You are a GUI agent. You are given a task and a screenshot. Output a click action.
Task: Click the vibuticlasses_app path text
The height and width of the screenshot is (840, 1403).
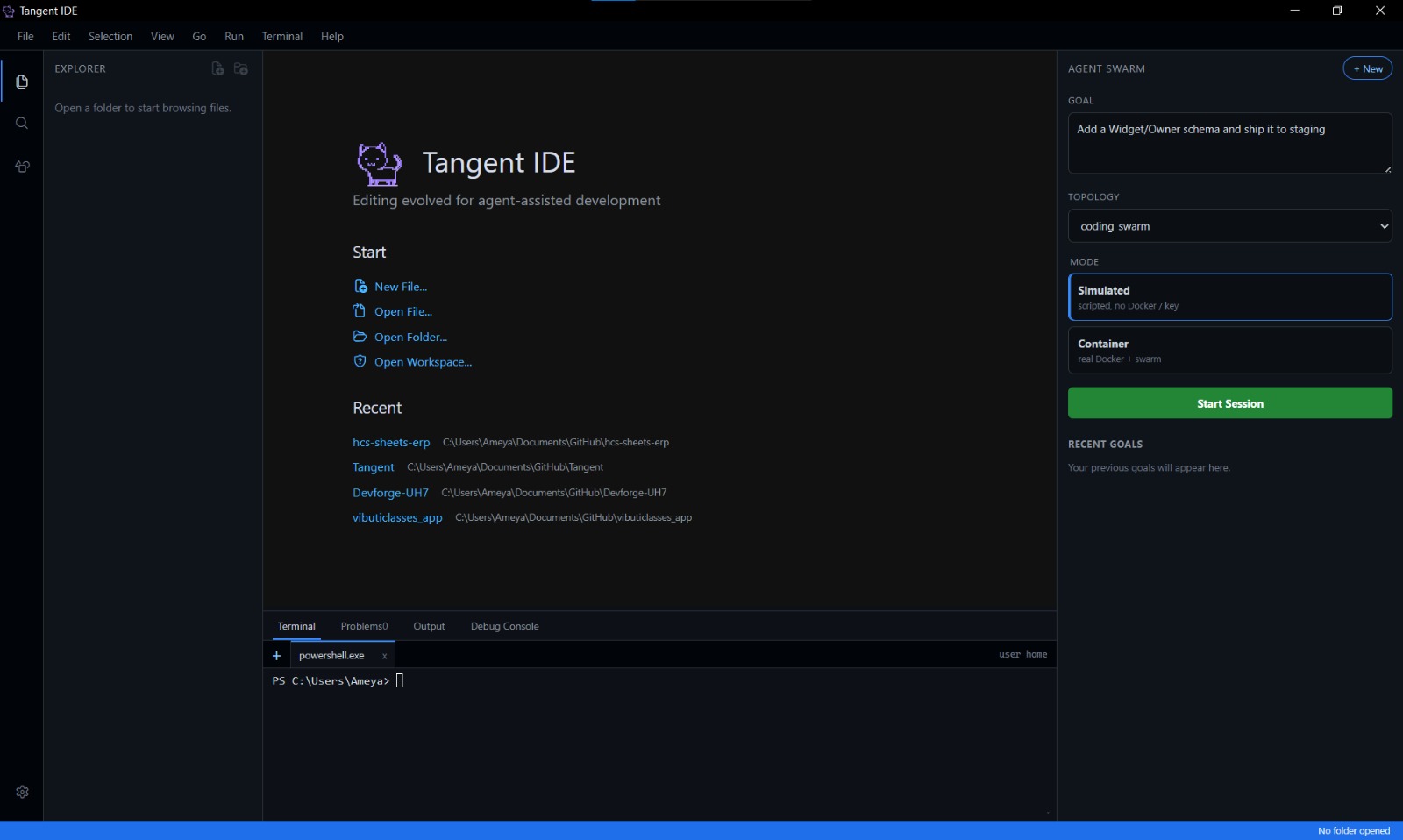(573, 517)
